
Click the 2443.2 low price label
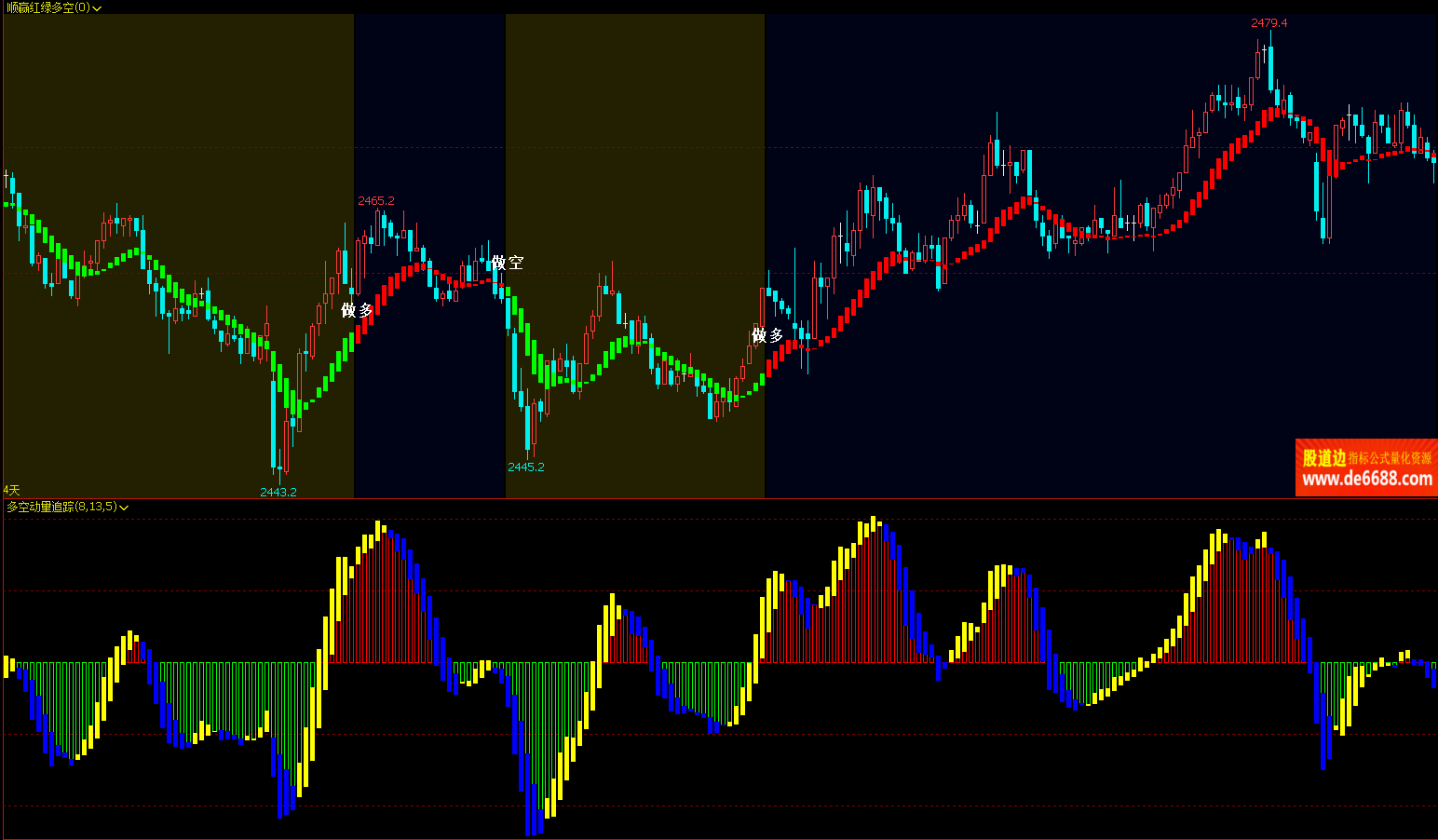point(278,492)
